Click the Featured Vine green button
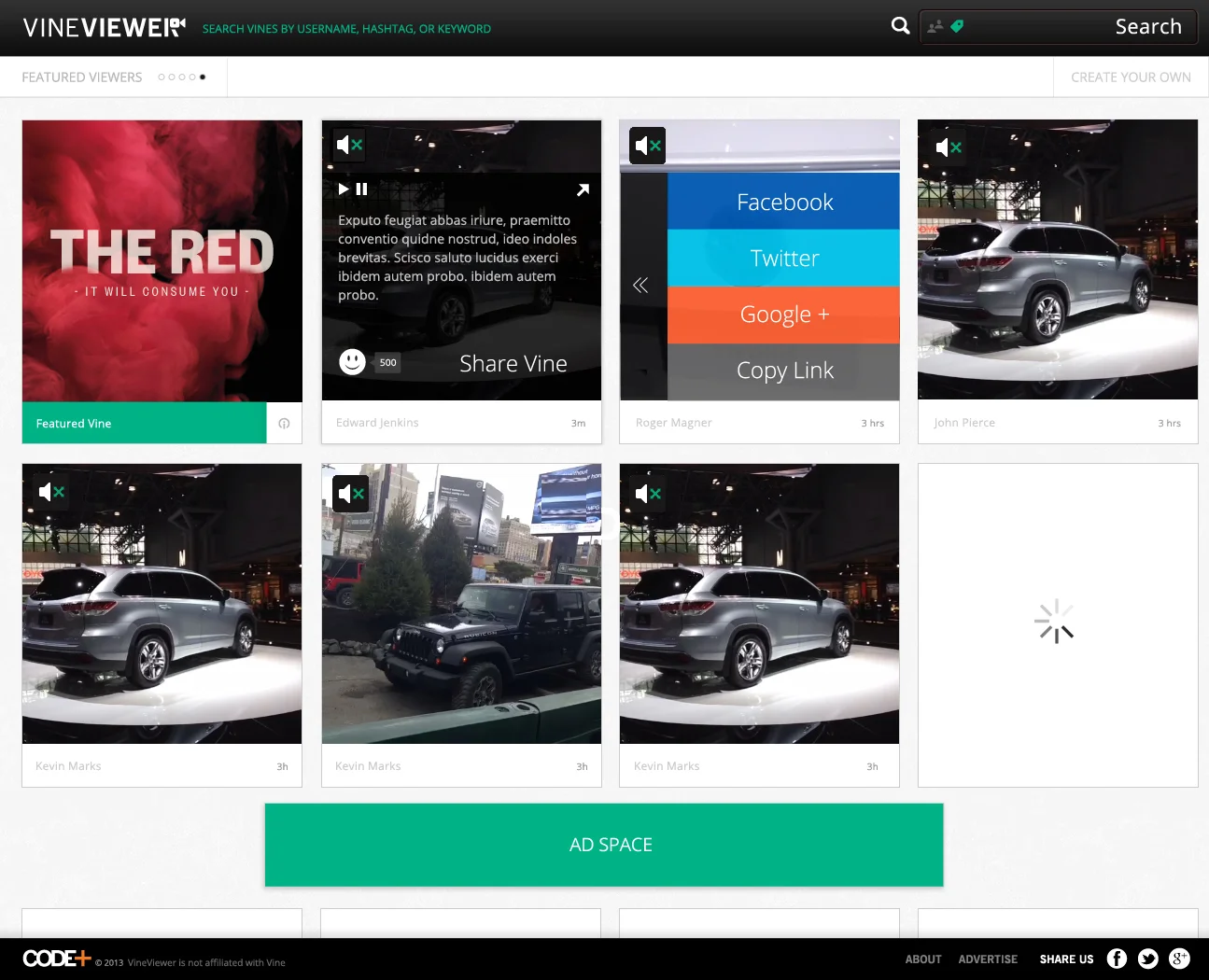Screen dimensions: 1209x980 144,423
